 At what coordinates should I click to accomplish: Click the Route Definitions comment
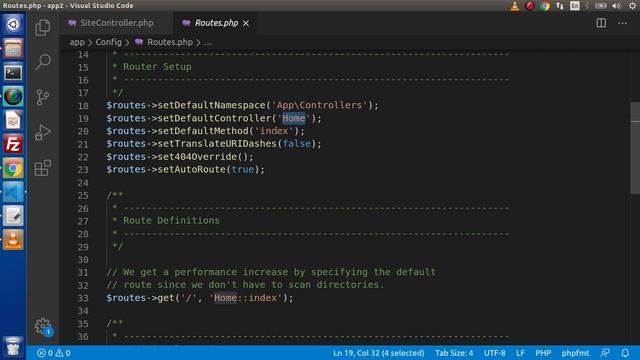tap(171, 221)
